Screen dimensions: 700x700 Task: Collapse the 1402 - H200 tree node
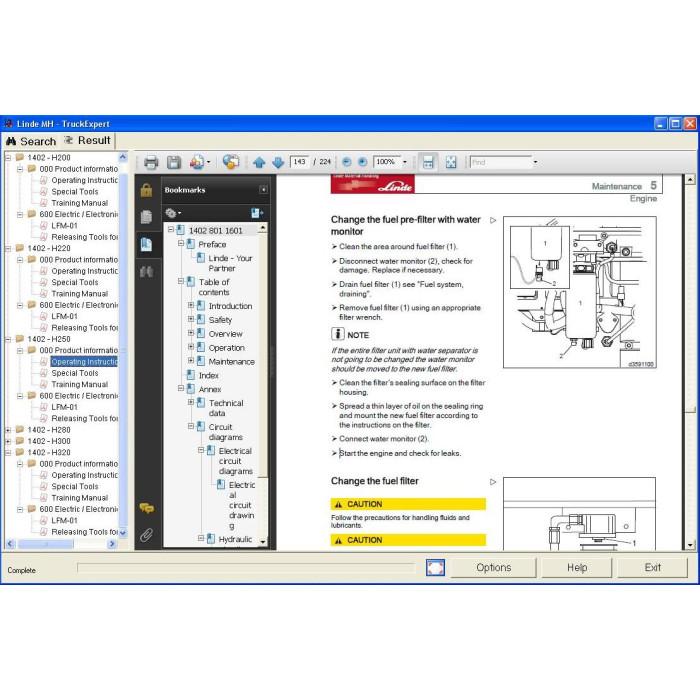(8, 157)
